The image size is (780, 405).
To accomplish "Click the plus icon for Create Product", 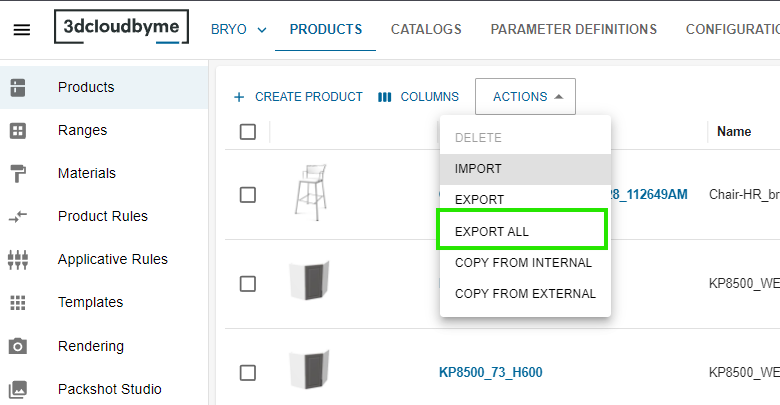I will (239, 97).
